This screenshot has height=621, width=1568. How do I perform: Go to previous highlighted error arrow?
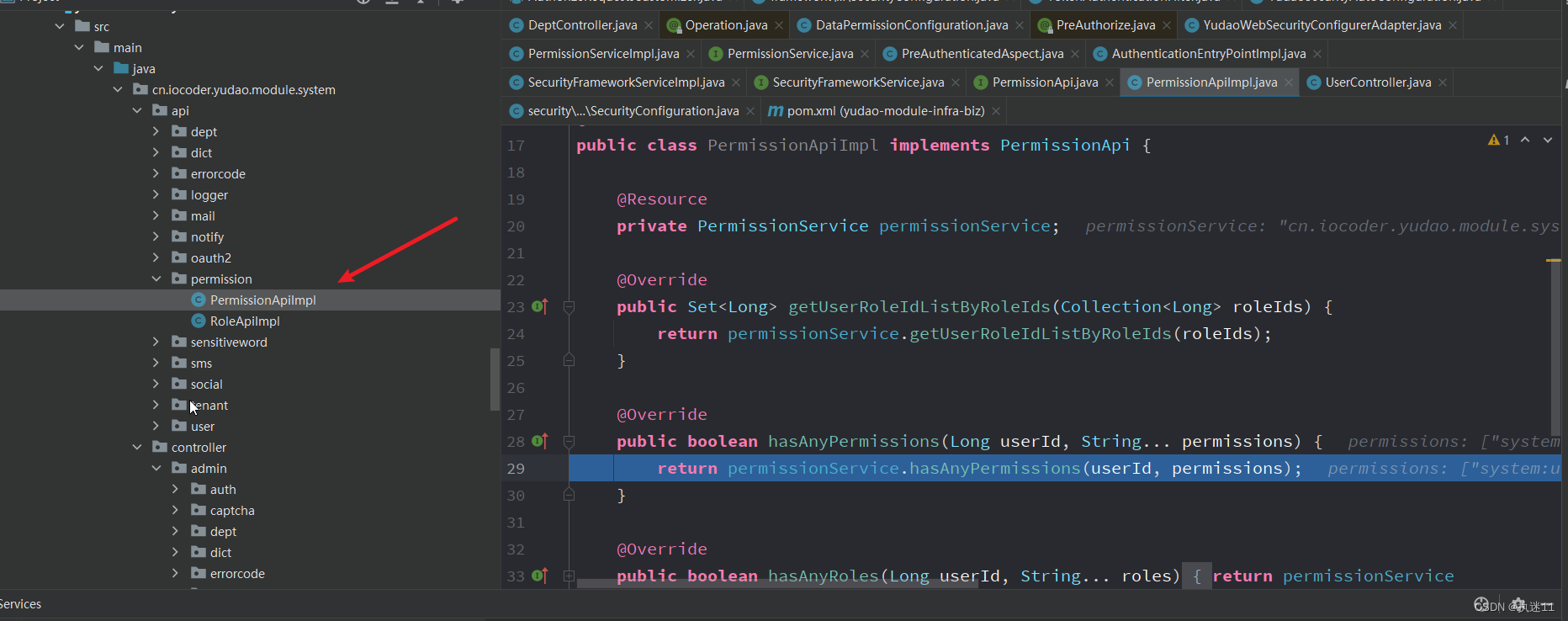click(x=1525, y=140)
